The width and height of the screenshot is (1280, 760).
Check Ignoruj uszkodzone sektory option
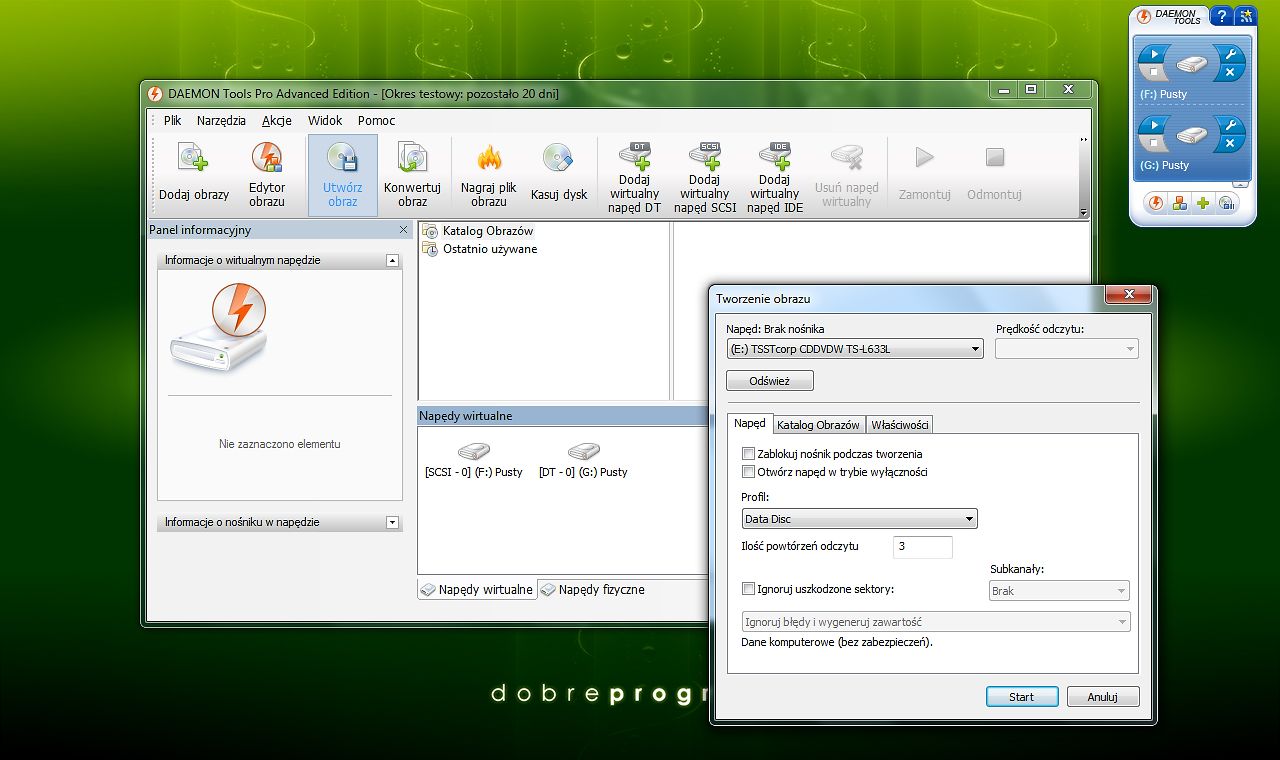pyautogui.click(x=748, y=589)
